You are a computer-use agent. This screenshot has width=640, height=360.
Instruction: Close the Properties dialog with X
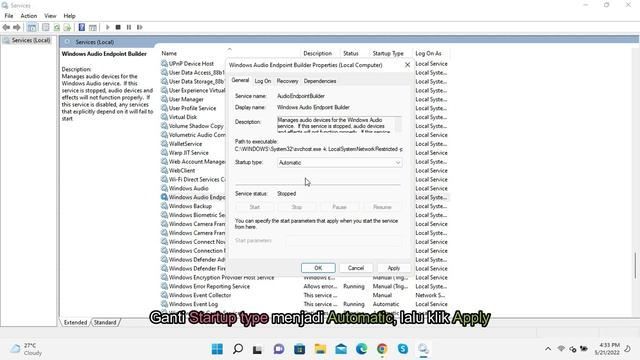click(x=407, y=65)
